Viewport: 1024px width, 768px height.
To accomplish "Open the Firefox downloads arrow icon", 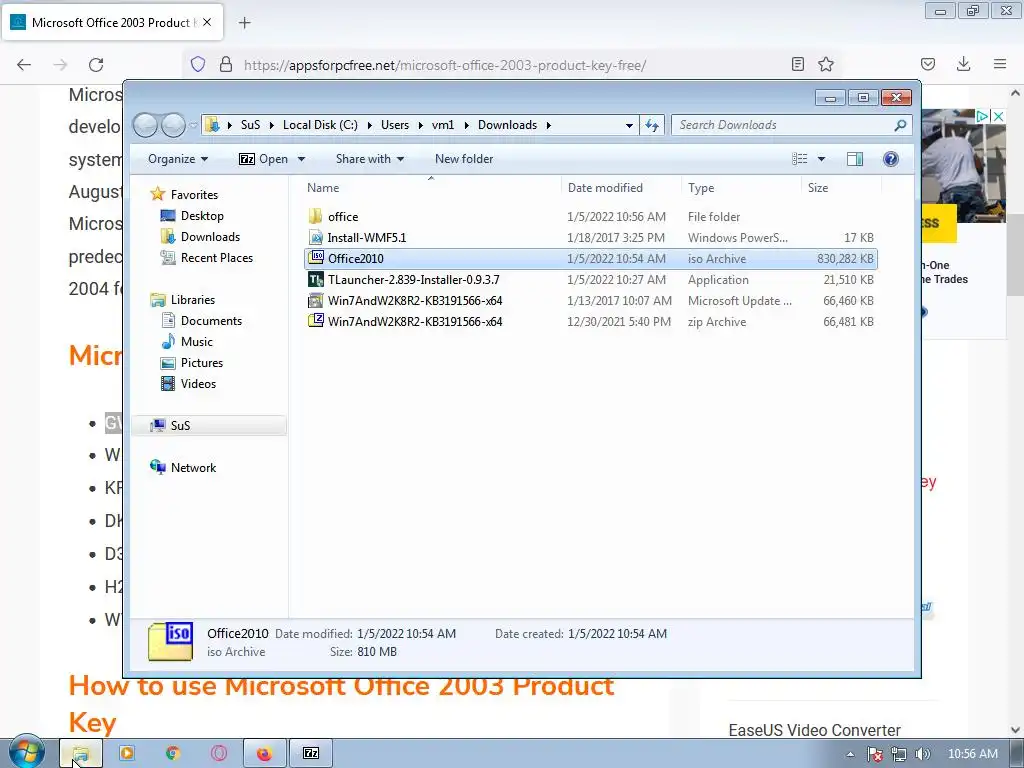I will click(x=963, y=64).
